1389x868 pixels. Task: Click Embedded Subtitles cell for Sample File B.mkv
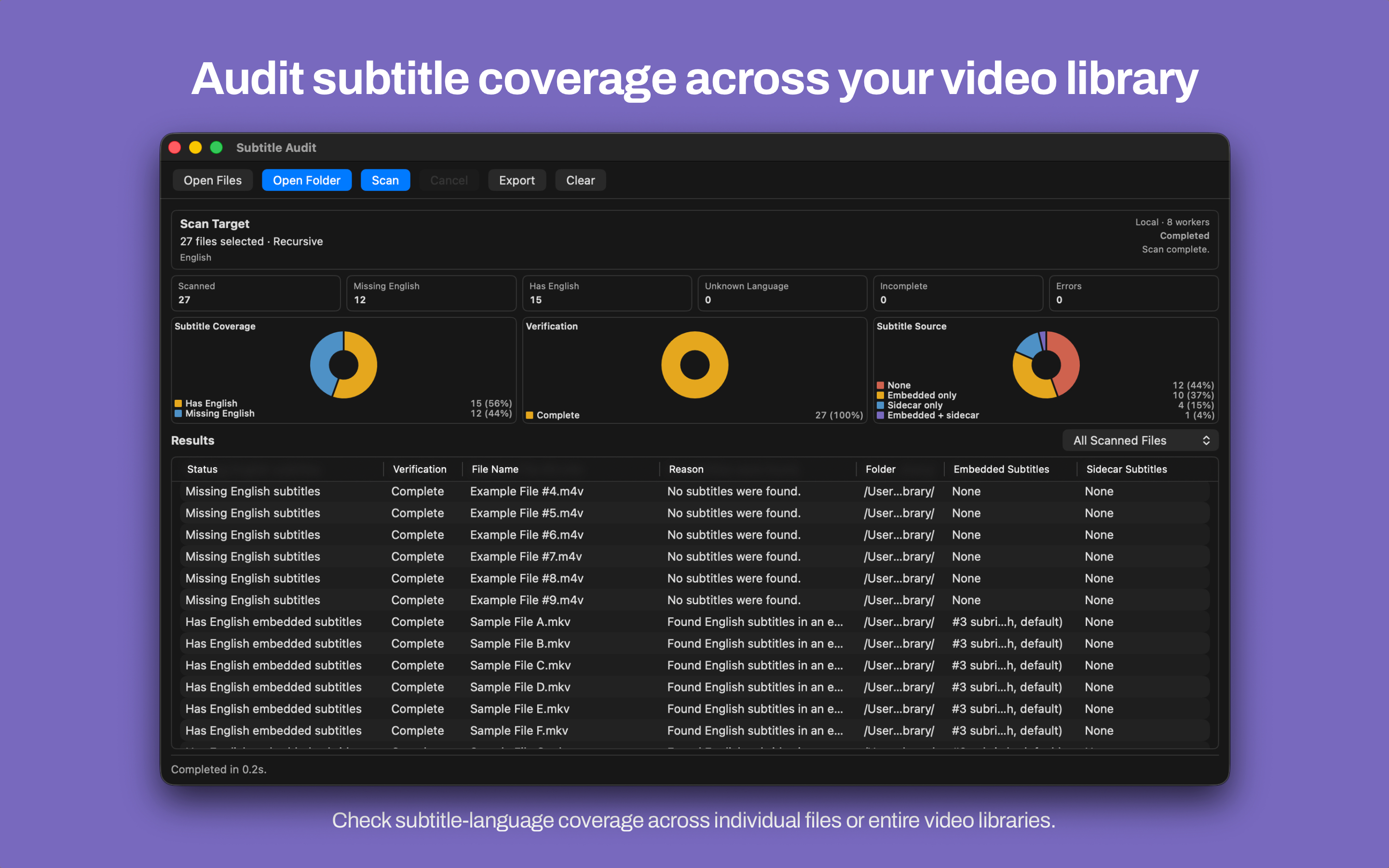click(x=1007, y=644)
